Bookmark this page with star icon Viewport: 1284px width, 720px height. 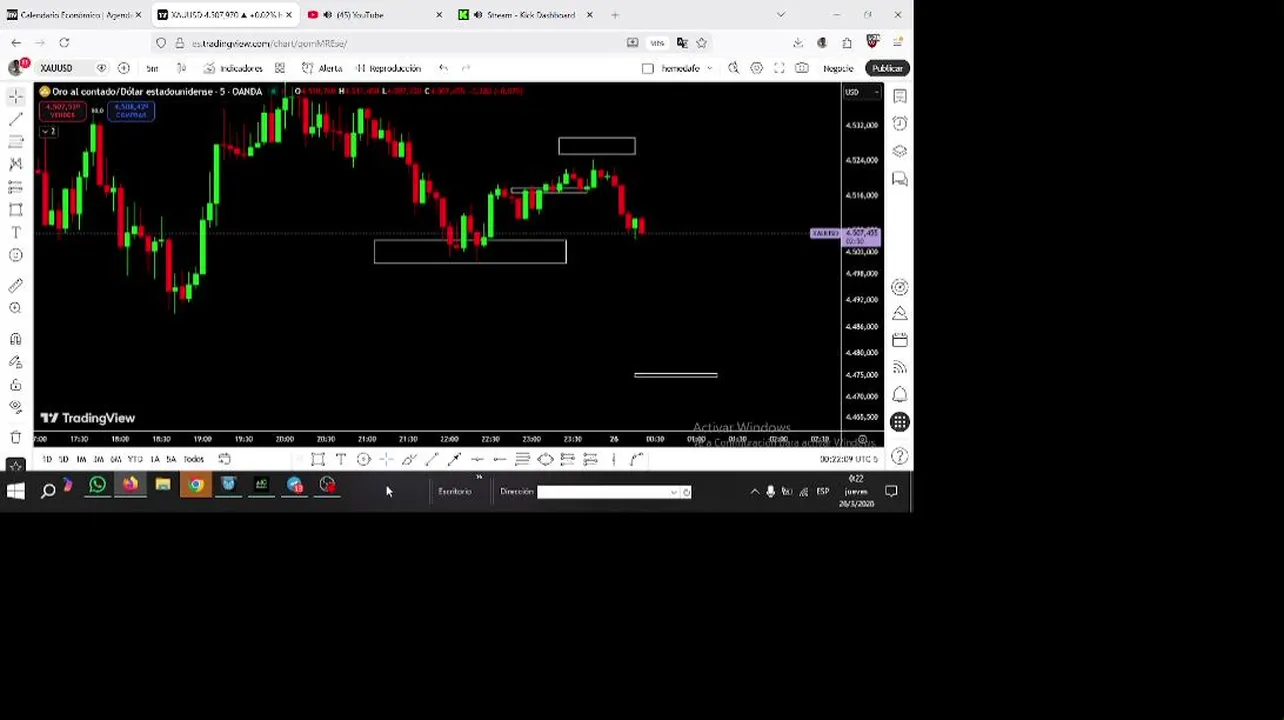click(701, 43)
